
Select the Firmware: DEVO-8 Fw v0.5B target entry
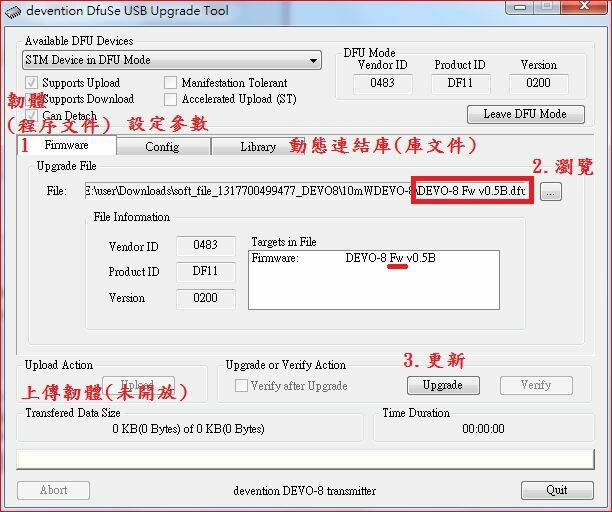pos(343,258)
